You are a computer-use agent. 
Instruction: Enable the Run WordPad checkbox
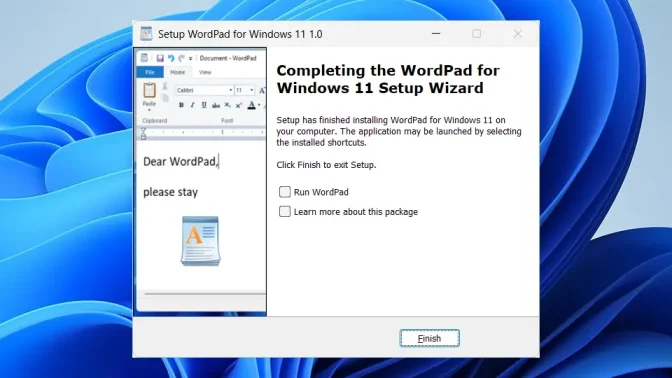click(285, 192)
